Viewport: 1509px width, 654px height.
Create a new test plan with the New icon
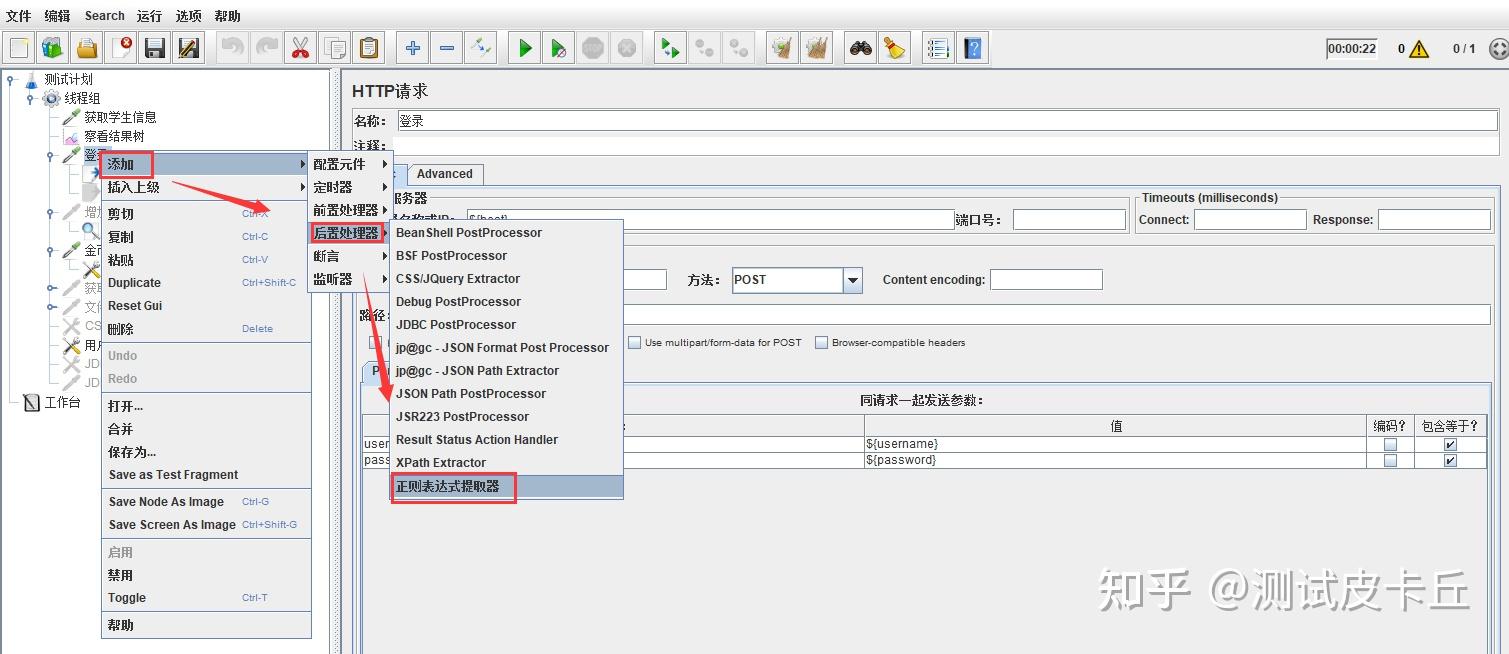coord(20,47)
